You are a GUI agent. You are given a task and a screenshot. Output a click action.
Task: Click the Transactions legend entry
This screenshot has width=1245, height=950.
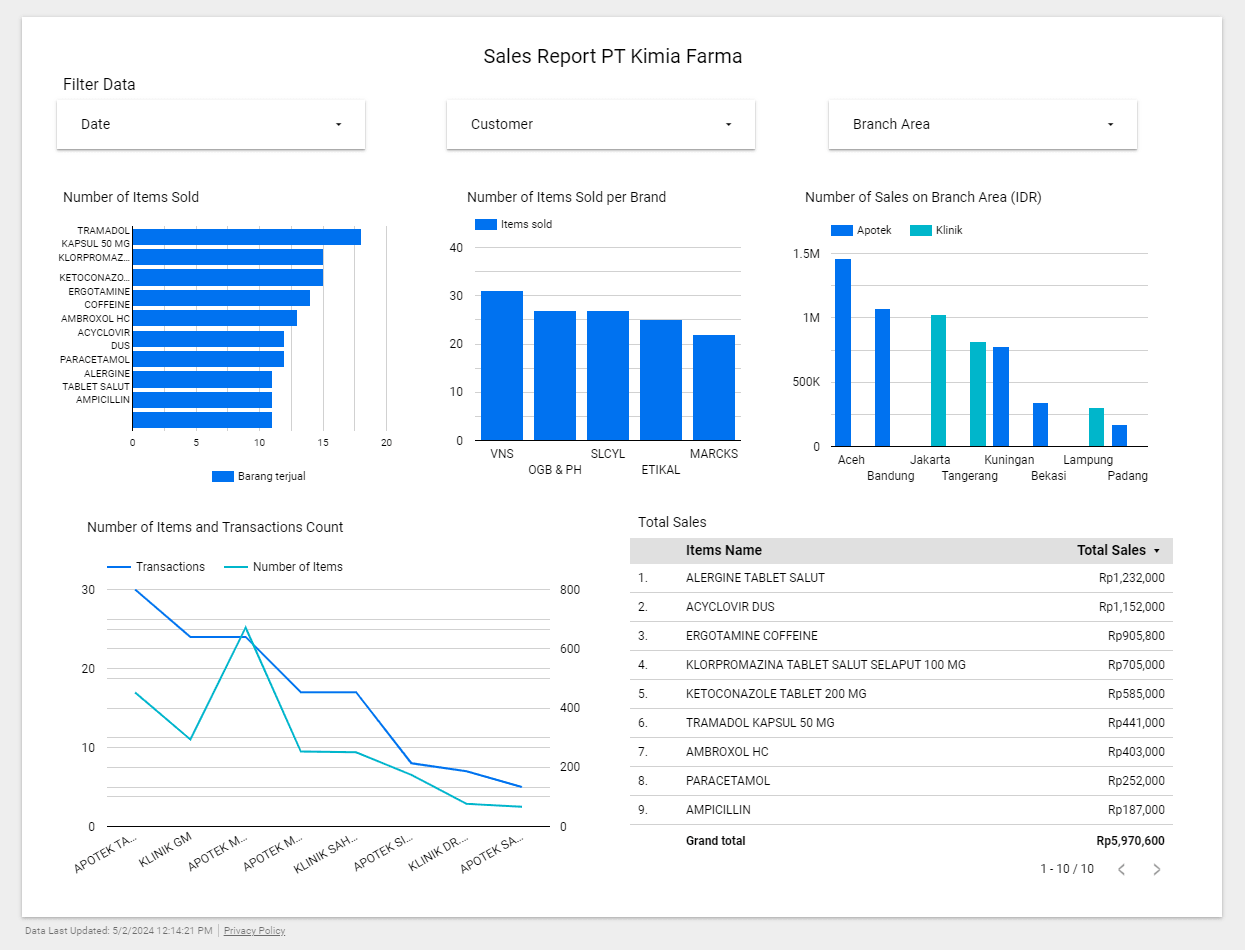click(156, 567)
